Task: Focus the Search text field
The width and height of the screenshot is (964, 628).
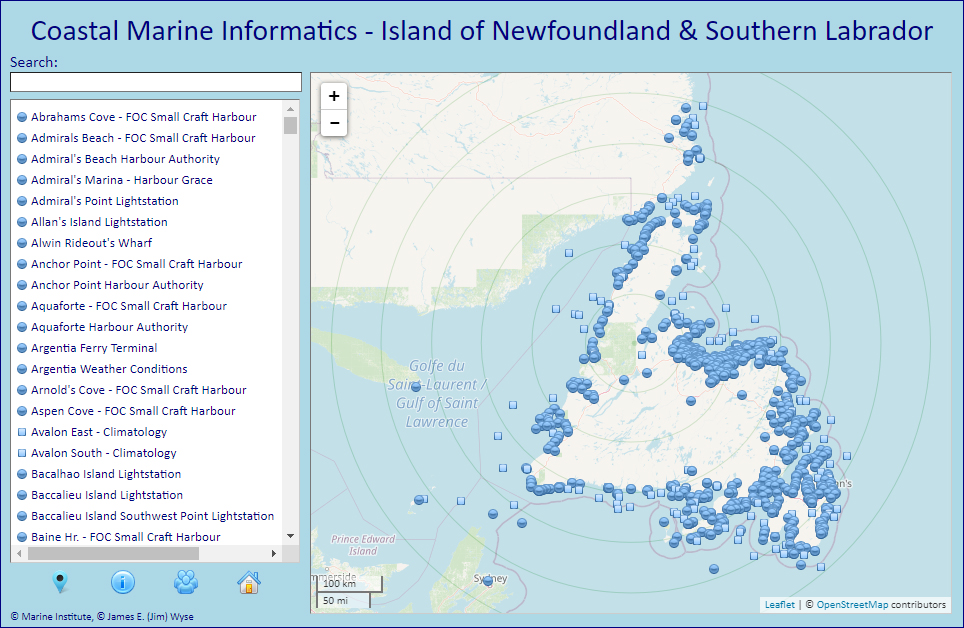Action: tap(155, 82)
